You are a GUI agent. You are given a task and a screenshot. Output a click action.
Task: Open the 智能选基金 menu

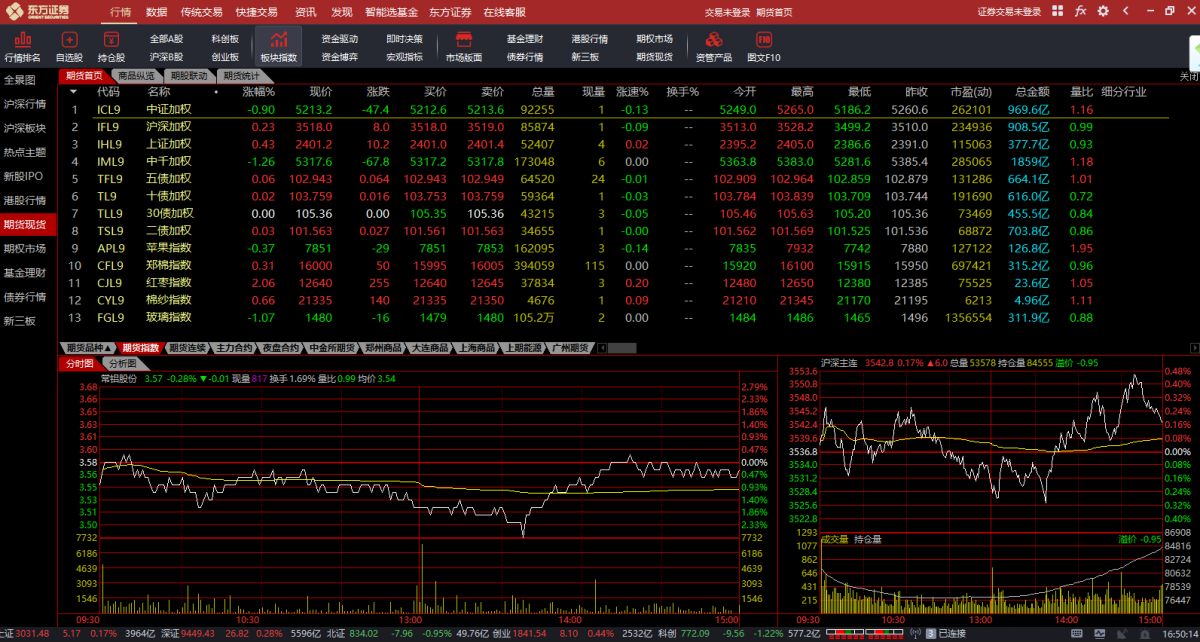391,12
